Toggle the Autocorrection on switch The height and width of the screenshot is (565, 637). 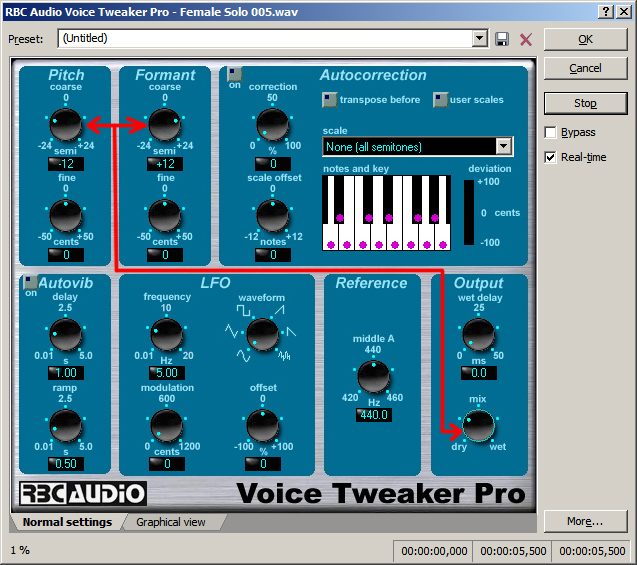pos(234,74)
